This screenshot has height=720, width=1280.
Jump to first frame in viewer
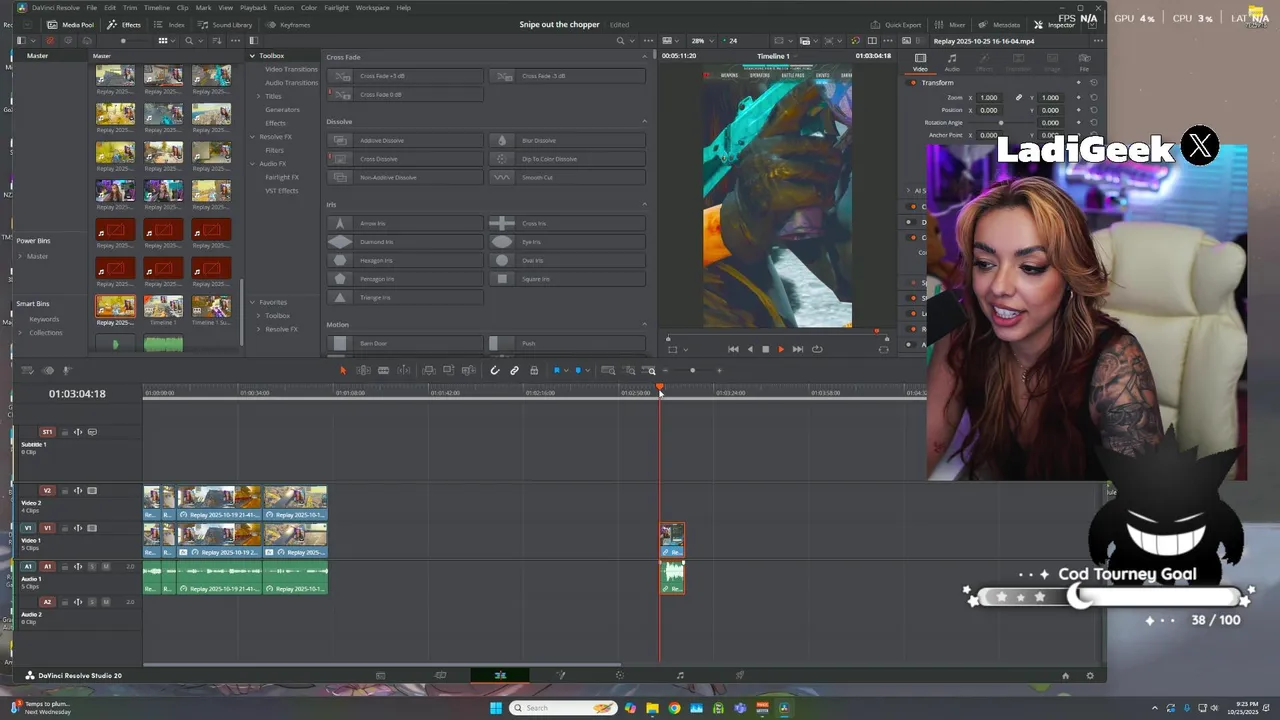[733, 349]
